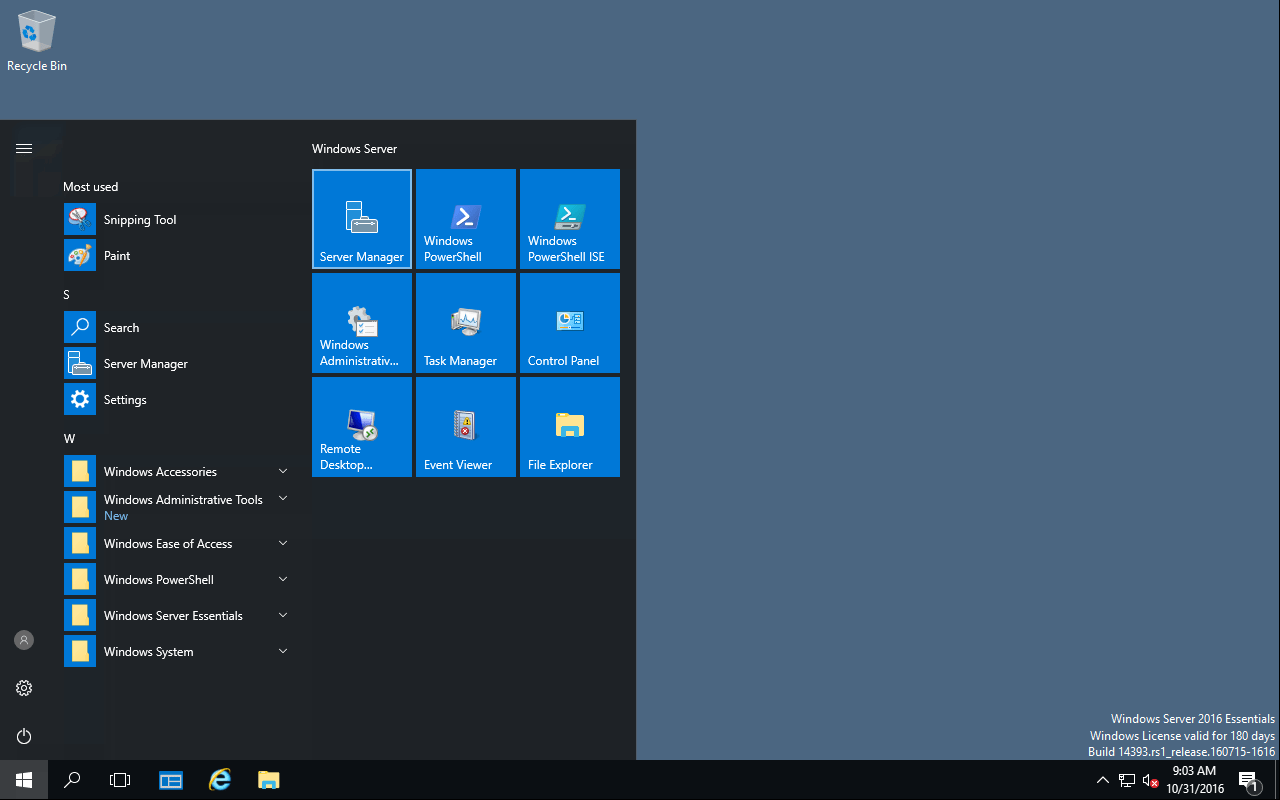
Task: Click the muted volume tray icon
Action: tap(1150, 780)
